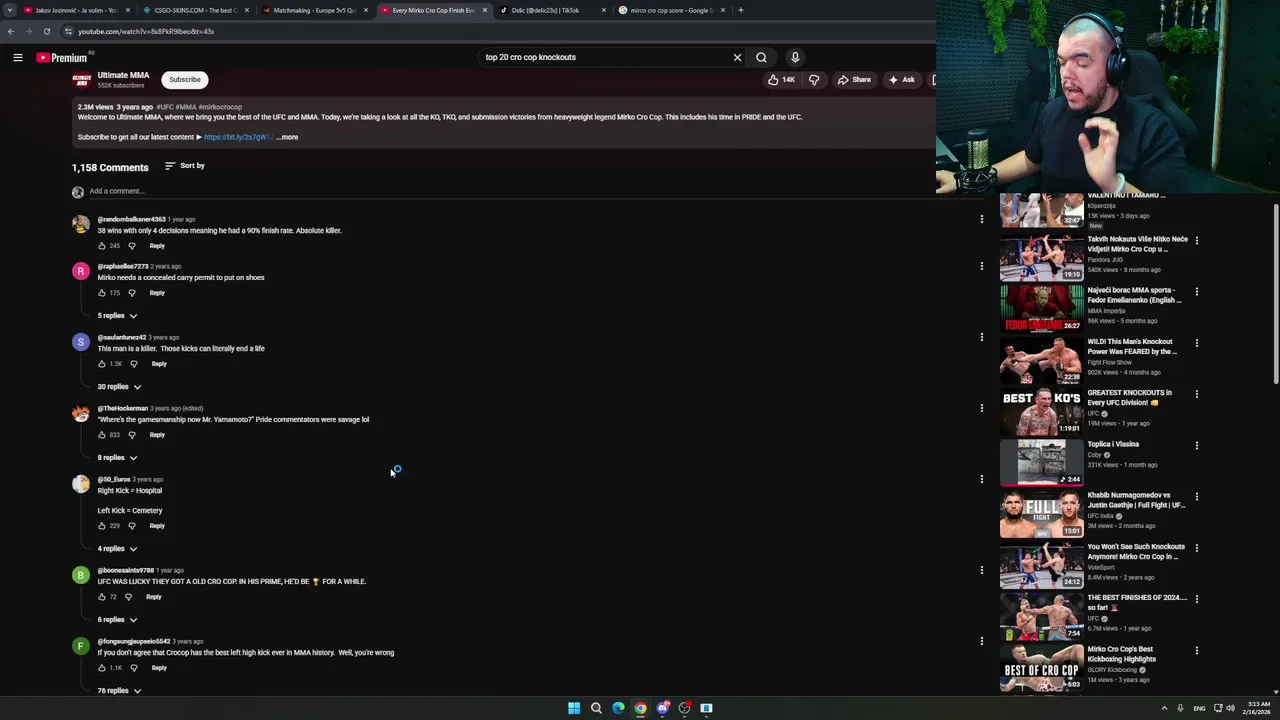Like 'This man is a killer' comment
The height and width of the screenshot is (720, 1280).
pyautogui.click(x=102, y=364)
